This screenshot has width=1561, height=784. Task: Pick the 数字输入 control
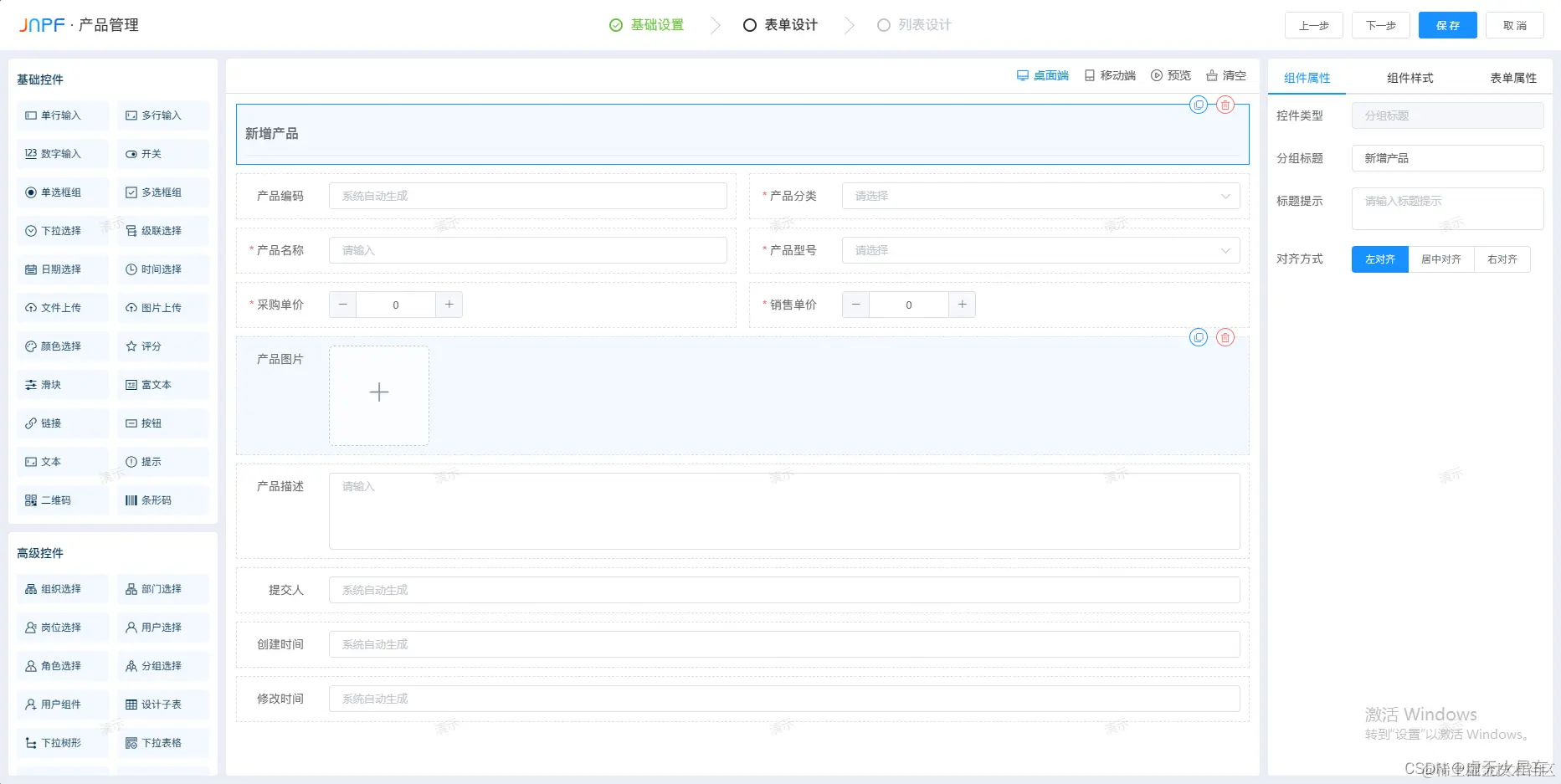coord(63,154)
